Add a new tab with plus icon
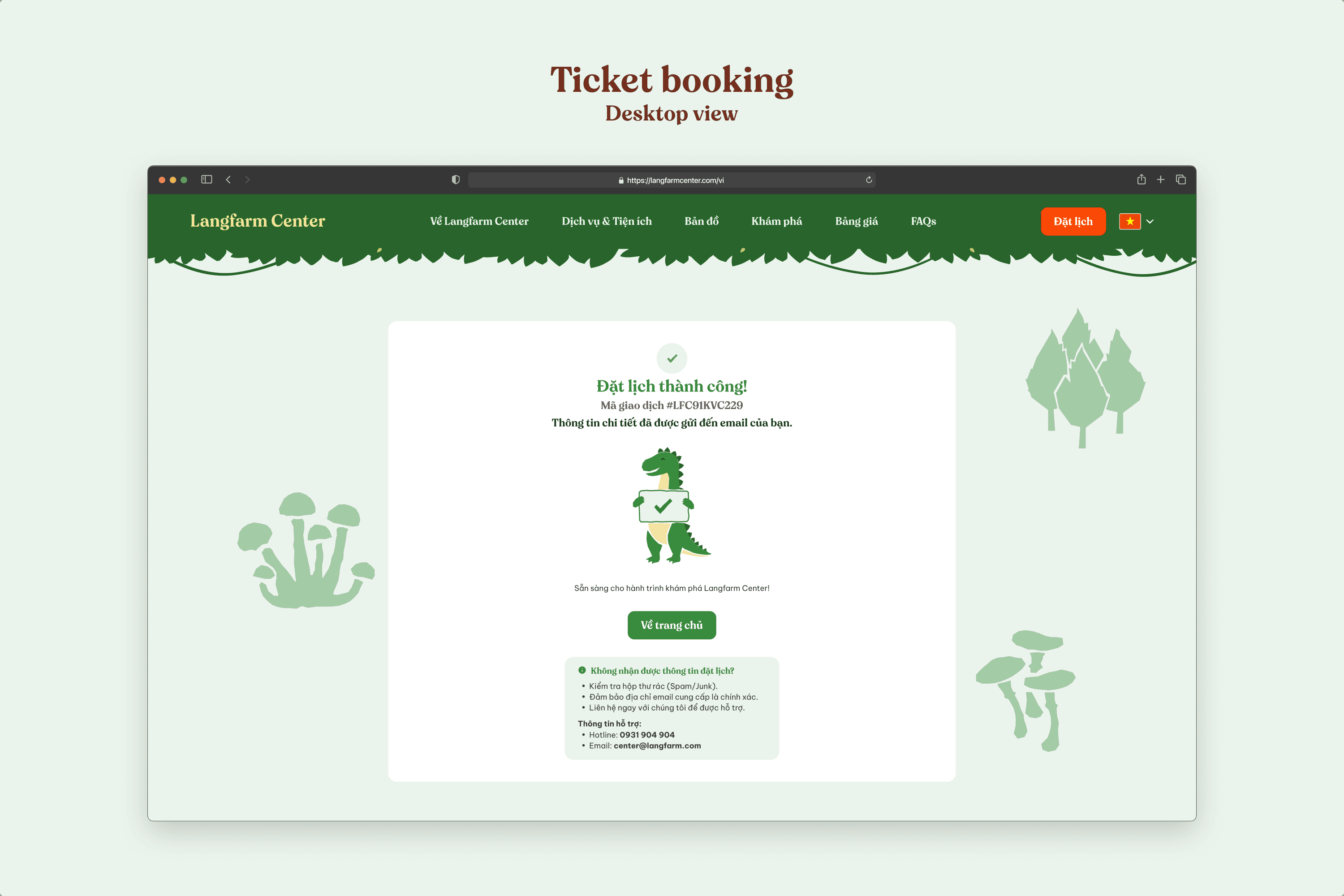This screenshot has width=1344, height=896. 1161,180
